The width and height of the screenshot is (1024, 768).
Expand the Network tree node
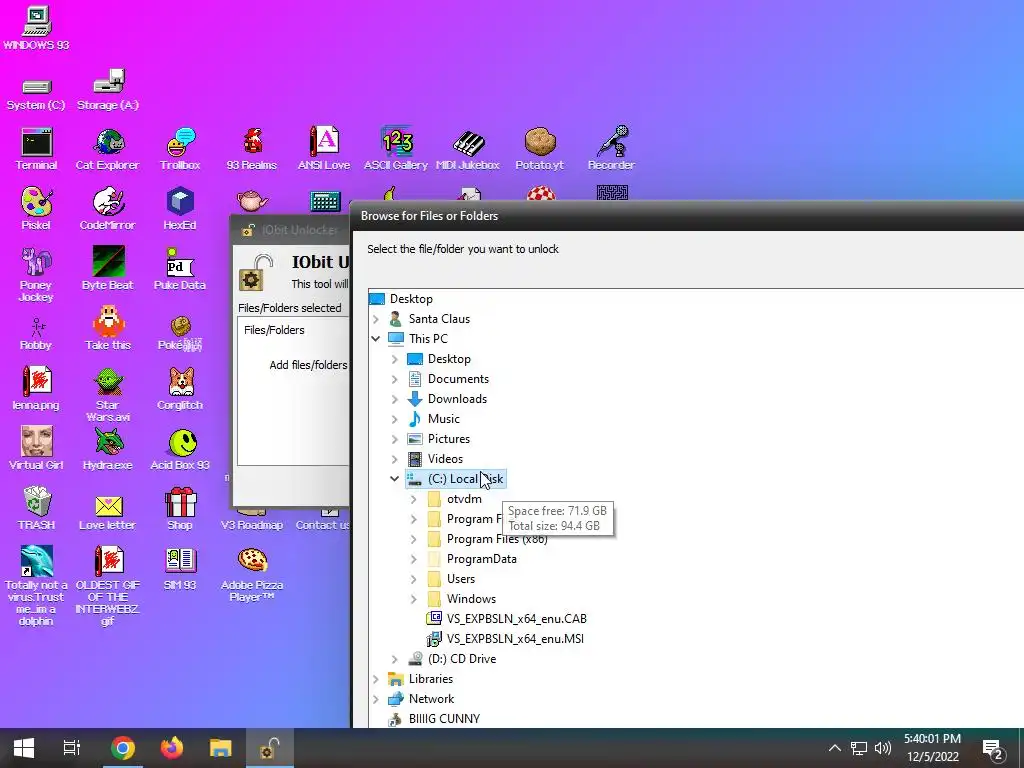(x=376, y=699)
